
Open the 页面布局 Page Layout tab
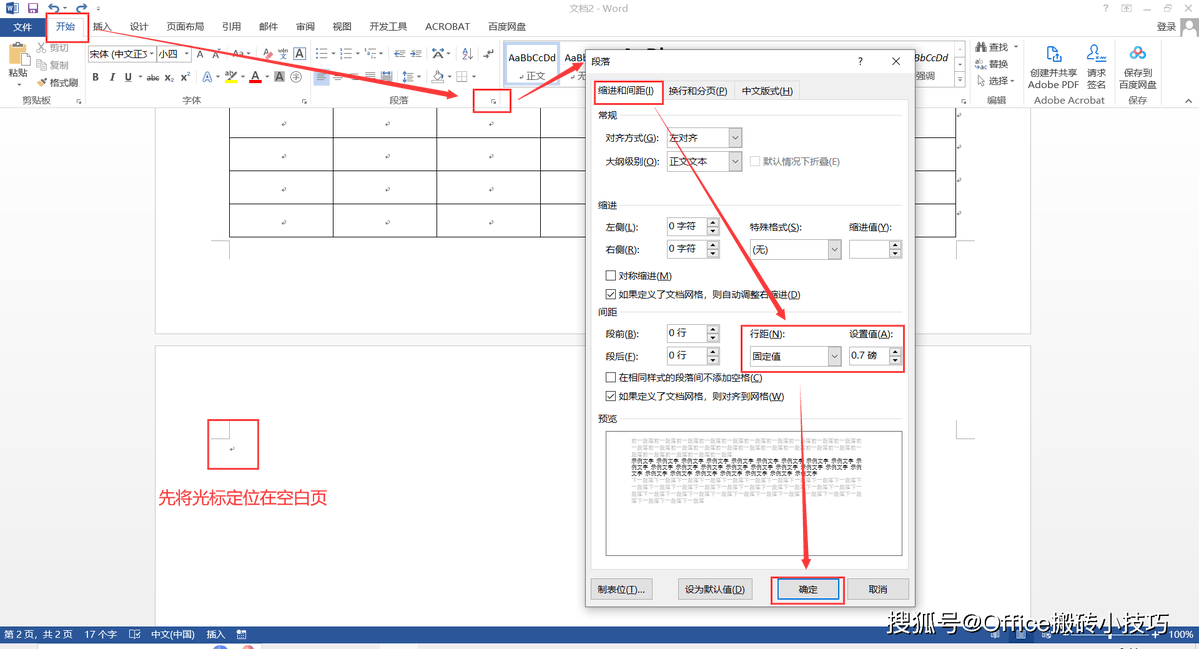coord(185,27)
